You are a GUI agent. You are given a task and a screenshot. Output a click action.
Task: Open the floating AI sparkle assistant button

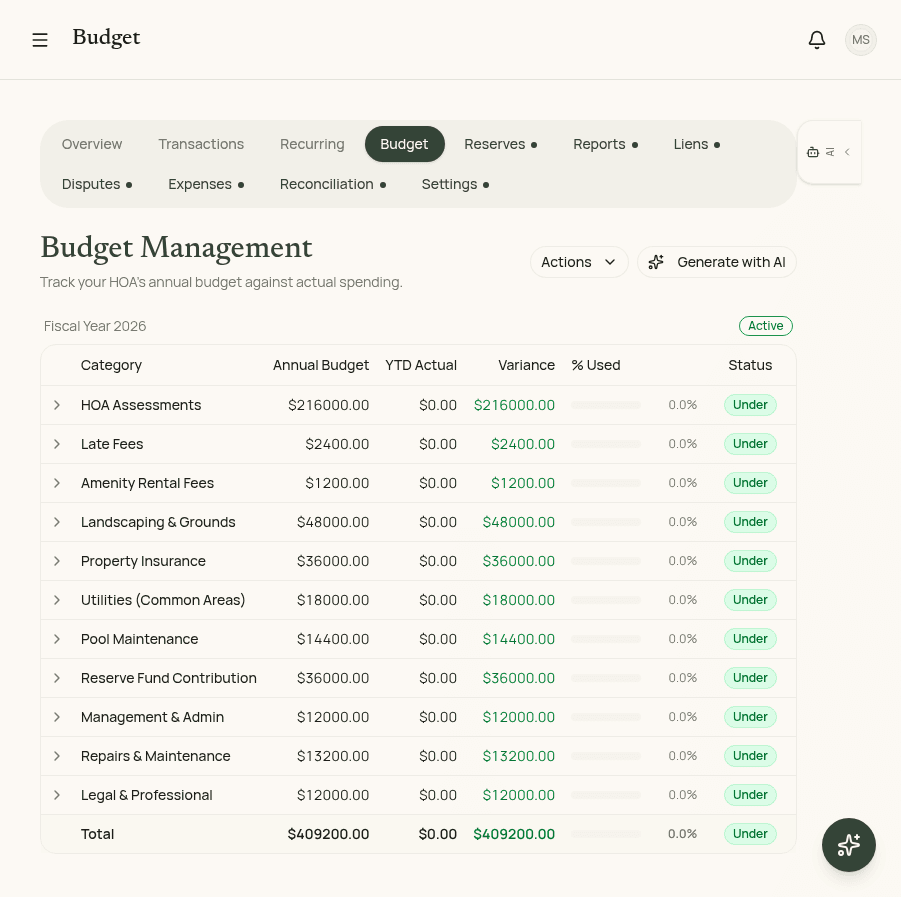coord(849,845)
